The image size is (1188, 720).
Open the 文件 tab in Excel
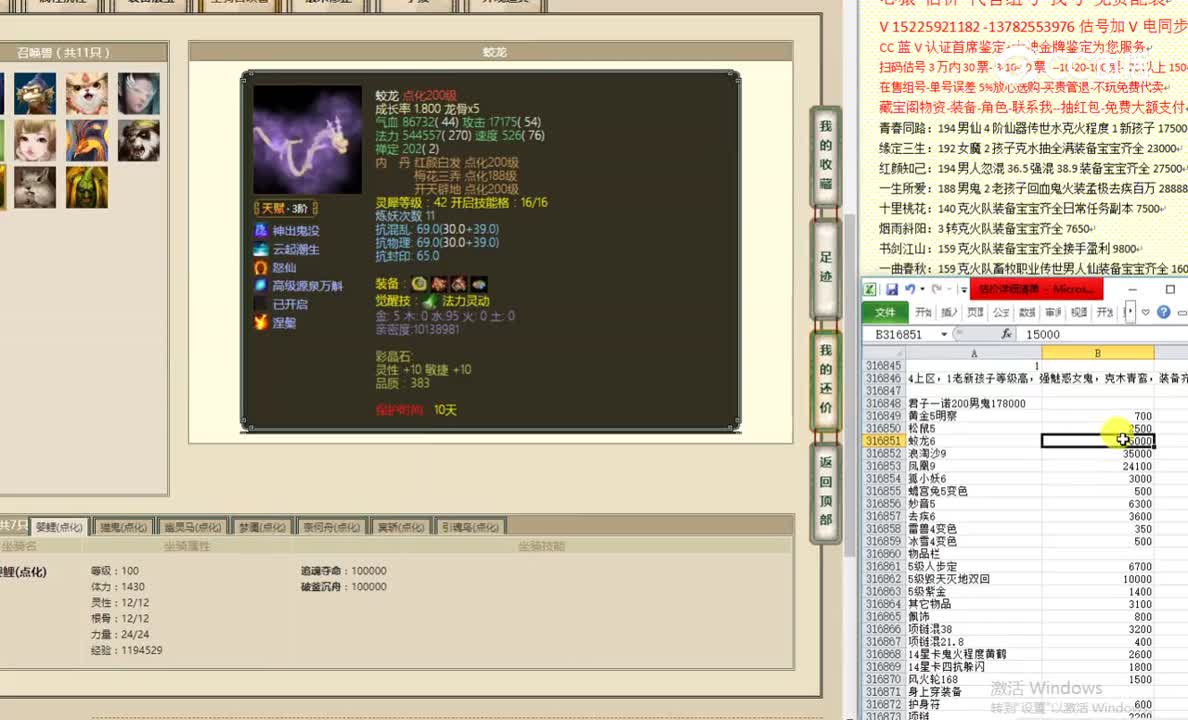click(x=883, y=310)
